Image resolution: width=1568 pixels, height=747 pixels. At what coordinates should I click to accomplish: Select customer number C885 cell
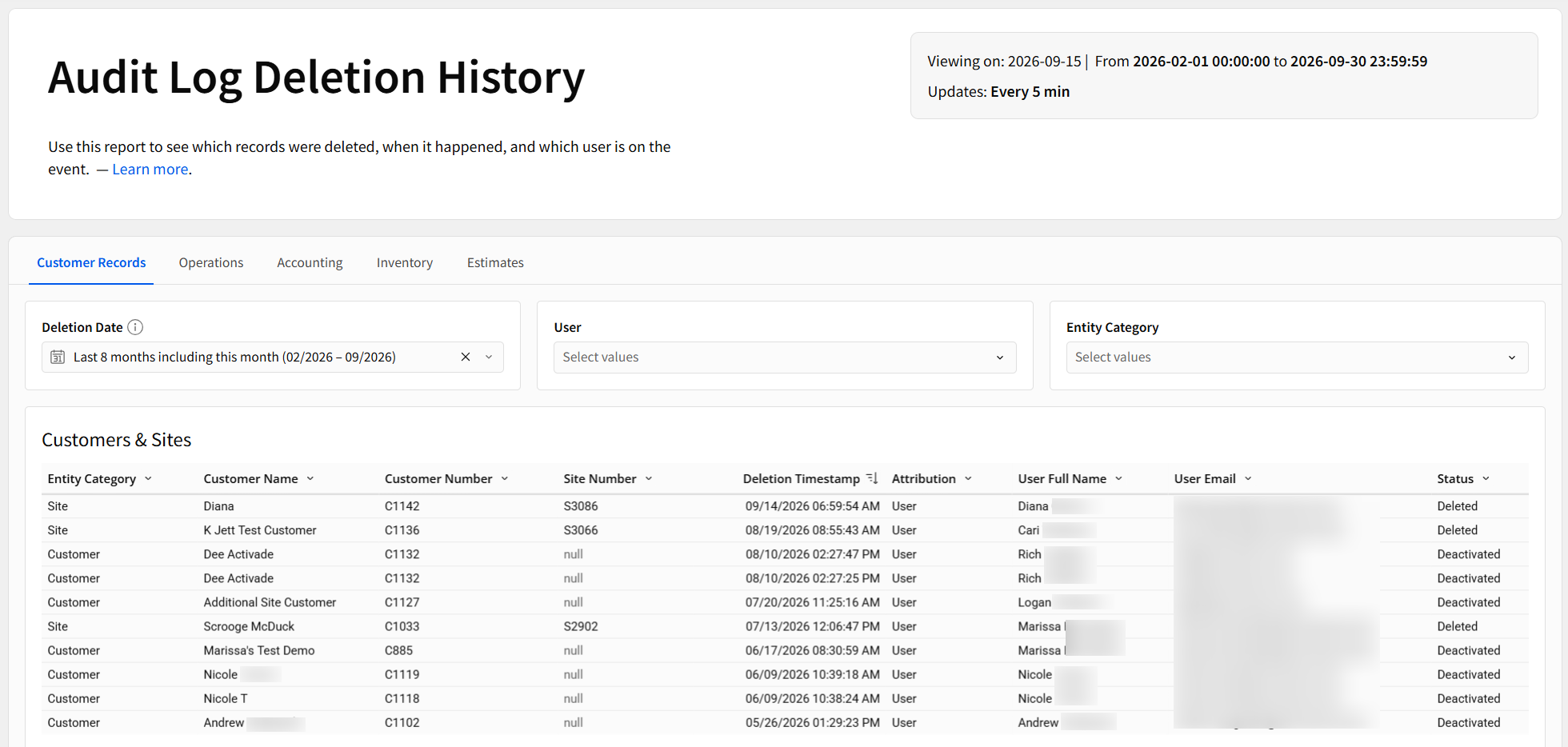pyautogui.click(x=398, y=650)
